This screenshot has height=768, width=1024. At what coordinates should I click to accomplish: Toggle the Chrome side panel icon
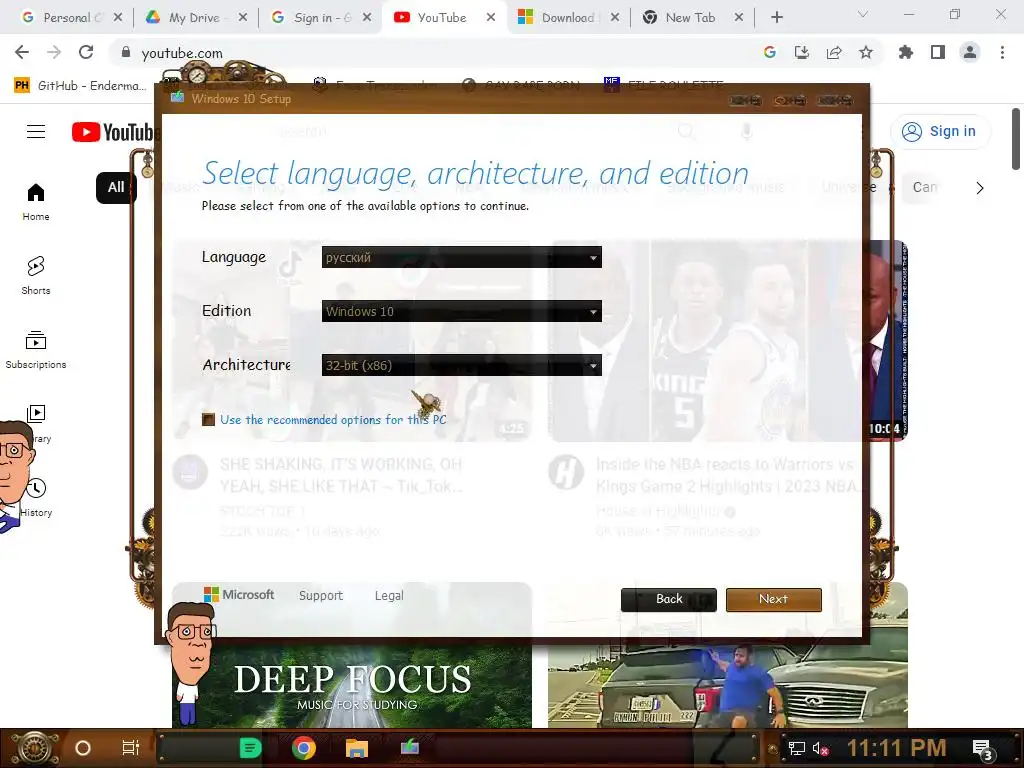tap(938, 52)
